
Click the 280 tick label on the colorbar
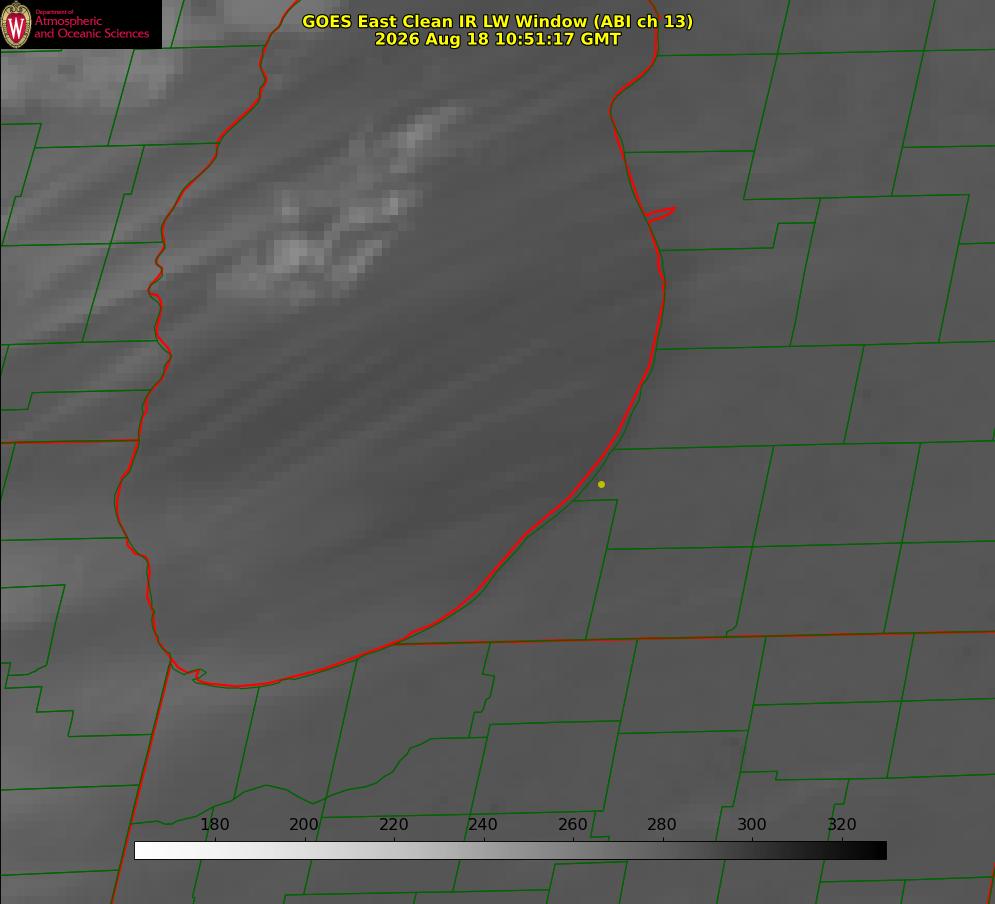pyautogui.click(x=662, y=824)
